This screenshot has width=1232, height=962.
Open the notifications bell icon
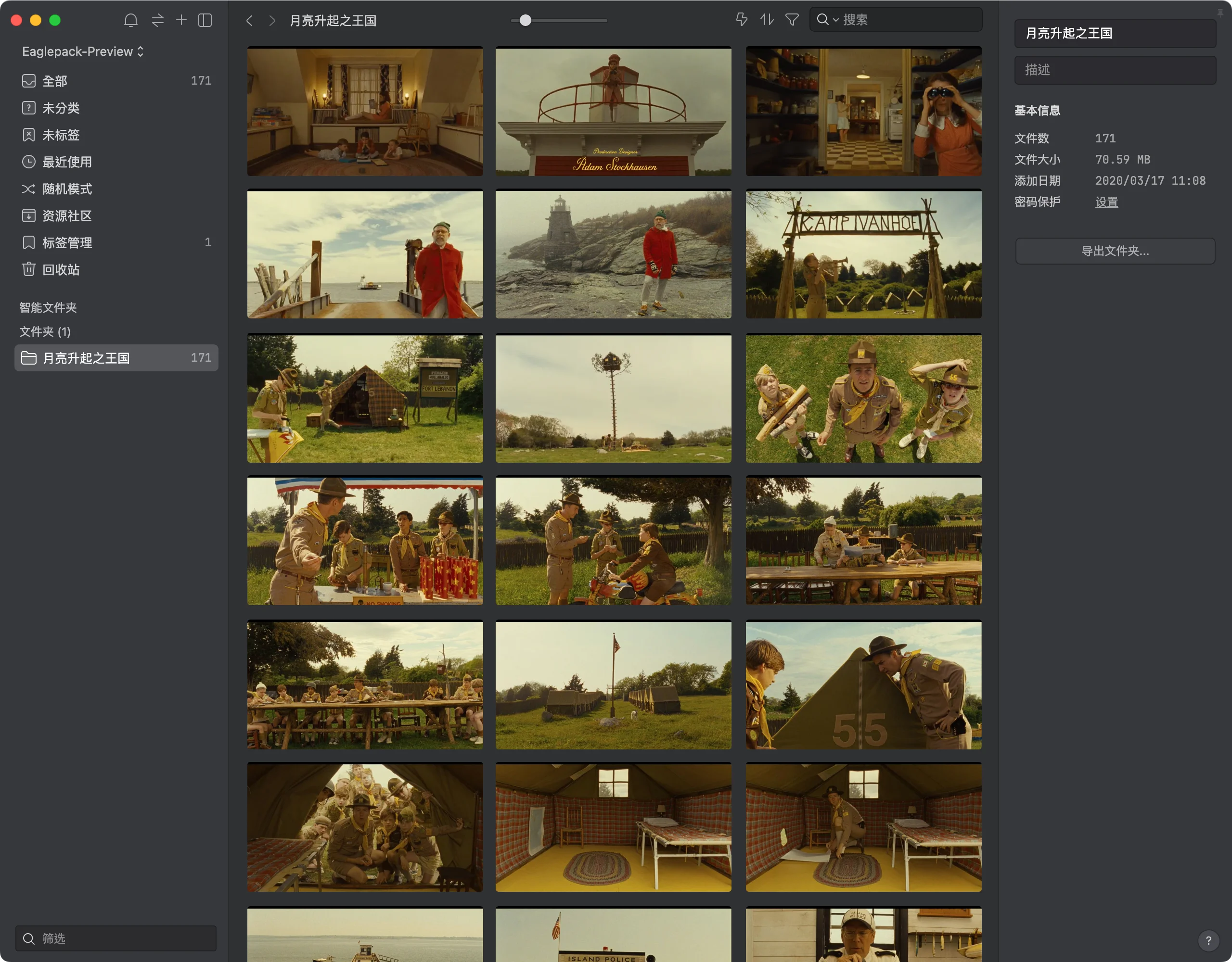click(x=130, y=20)
